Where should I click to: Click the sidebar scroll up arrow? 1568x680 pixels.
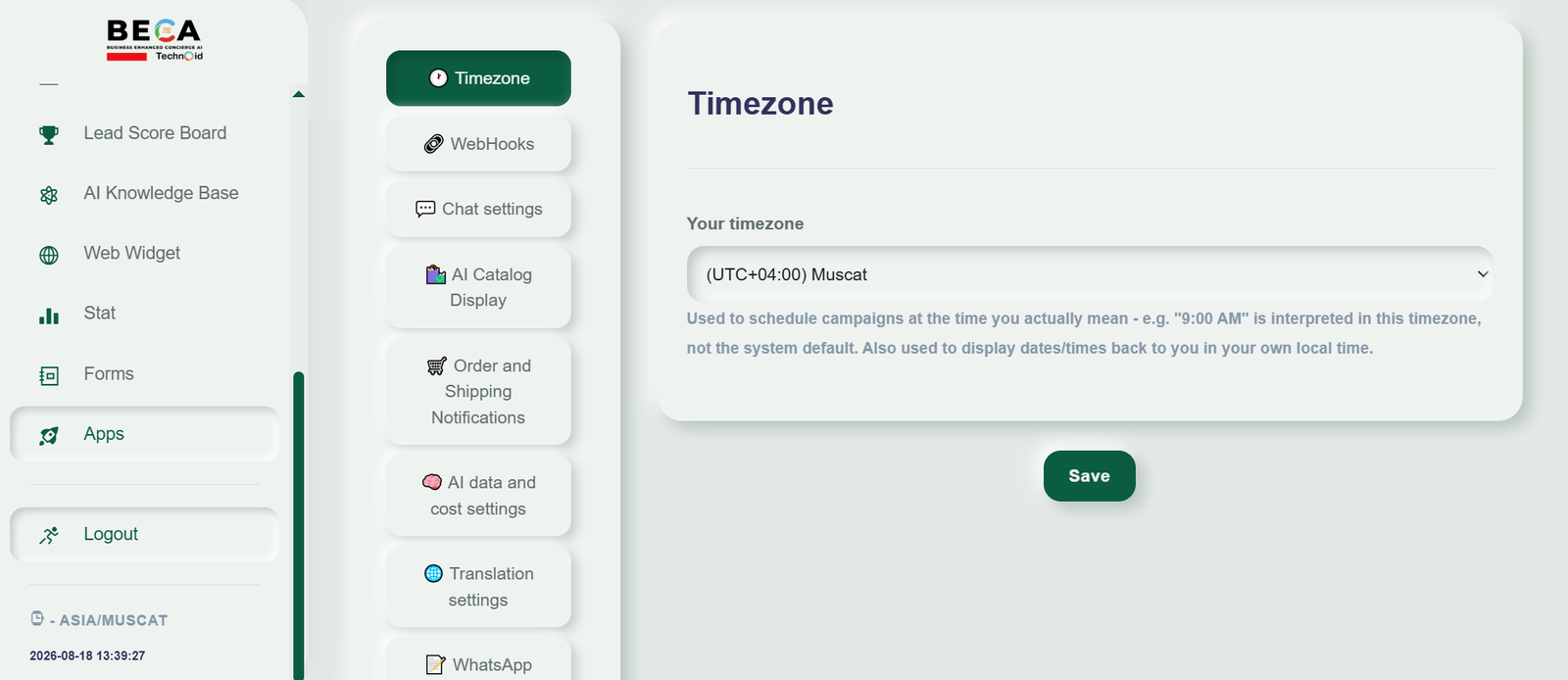(299, 95)
